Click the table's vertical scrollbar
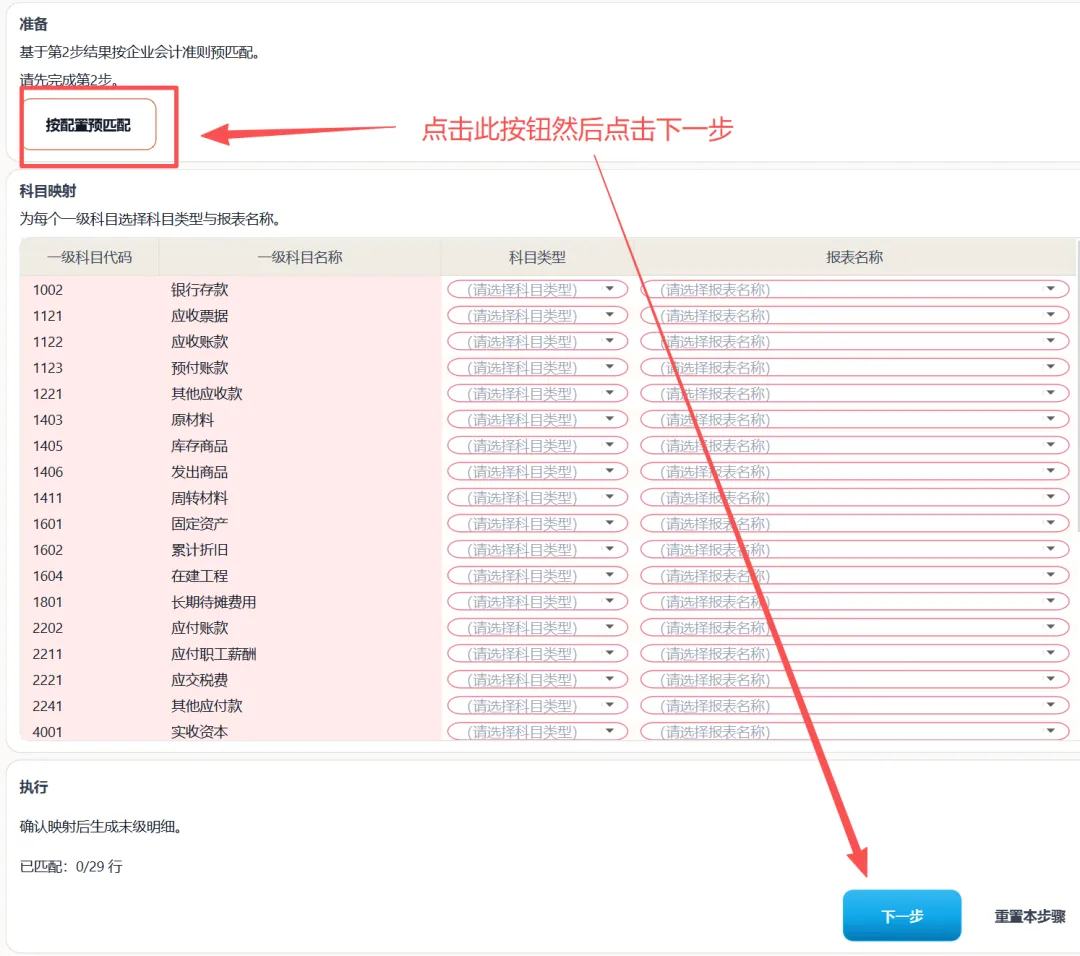Image resolution: width=1080 pixels, height=956 pixels. [1077, 386]
